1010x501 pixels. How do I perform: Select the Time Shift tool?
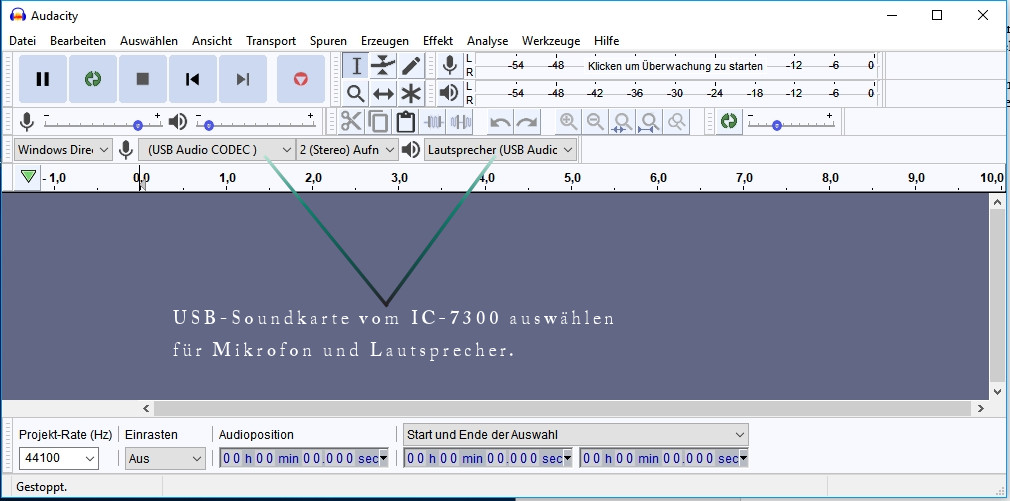(x=383, y=93)
